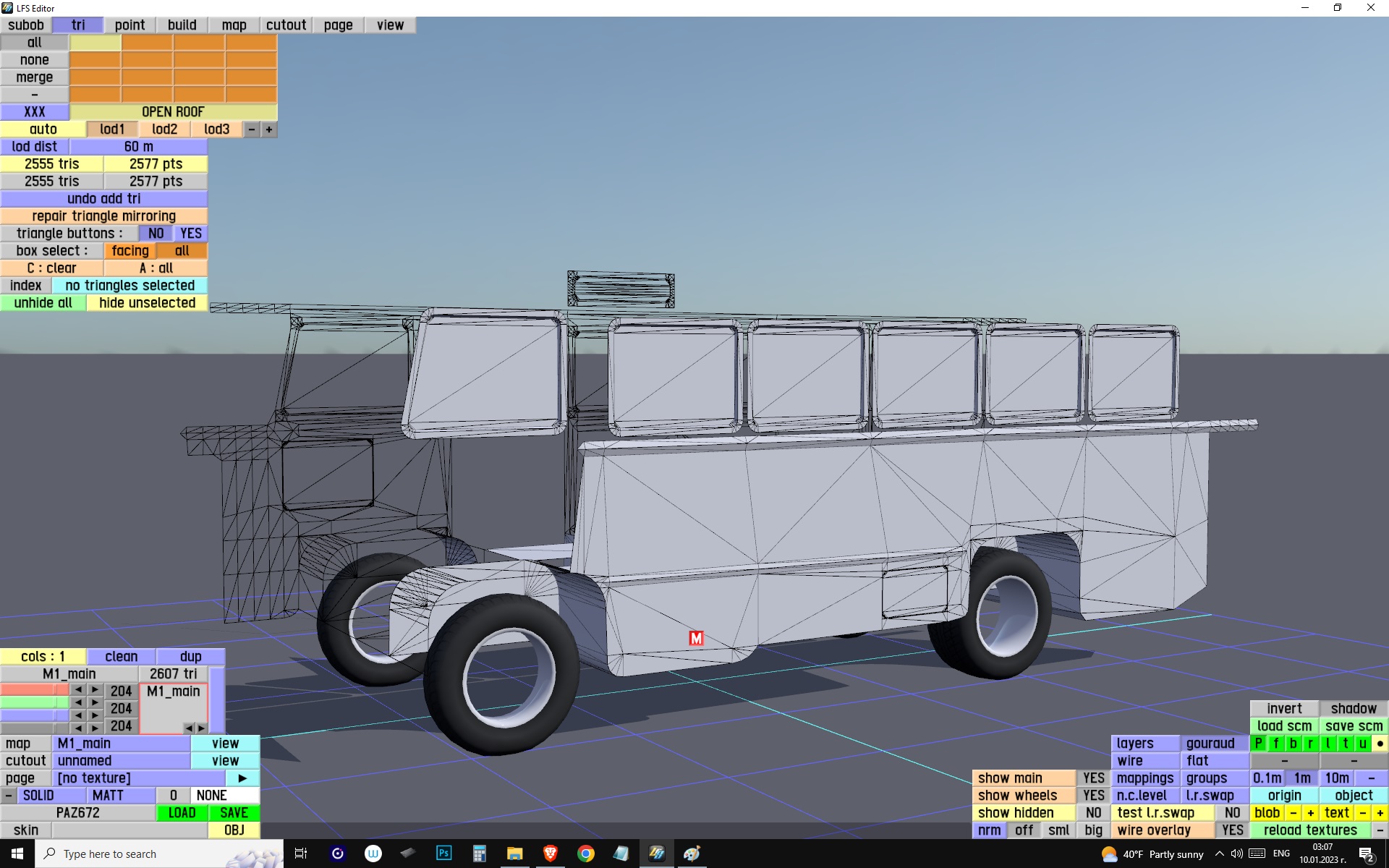Screen dimensions: 1389x868
Task: Click the black dot view button
Action: (x=1380, y=744)
